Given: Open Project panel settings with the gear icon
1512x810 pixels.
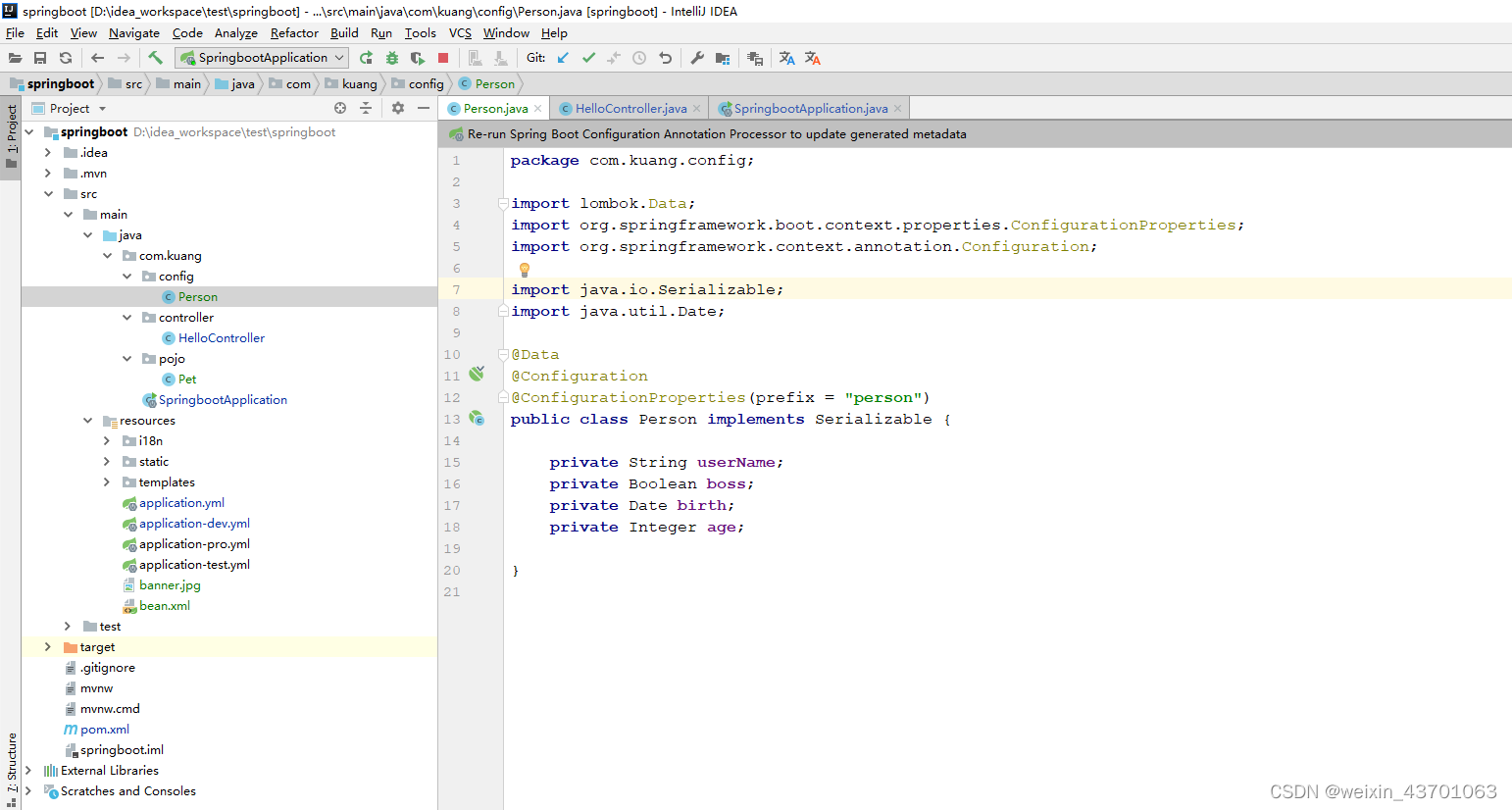Looking at the screenshot, I should click(397, 108).
